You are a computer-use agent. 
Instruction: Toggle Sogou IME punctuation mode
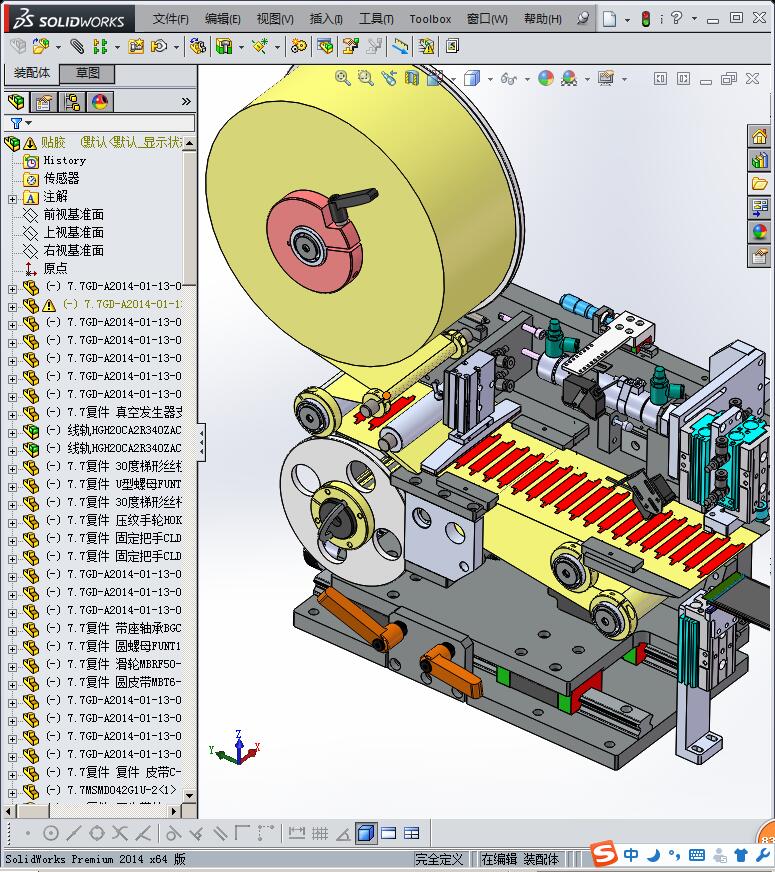pos(674,854)
